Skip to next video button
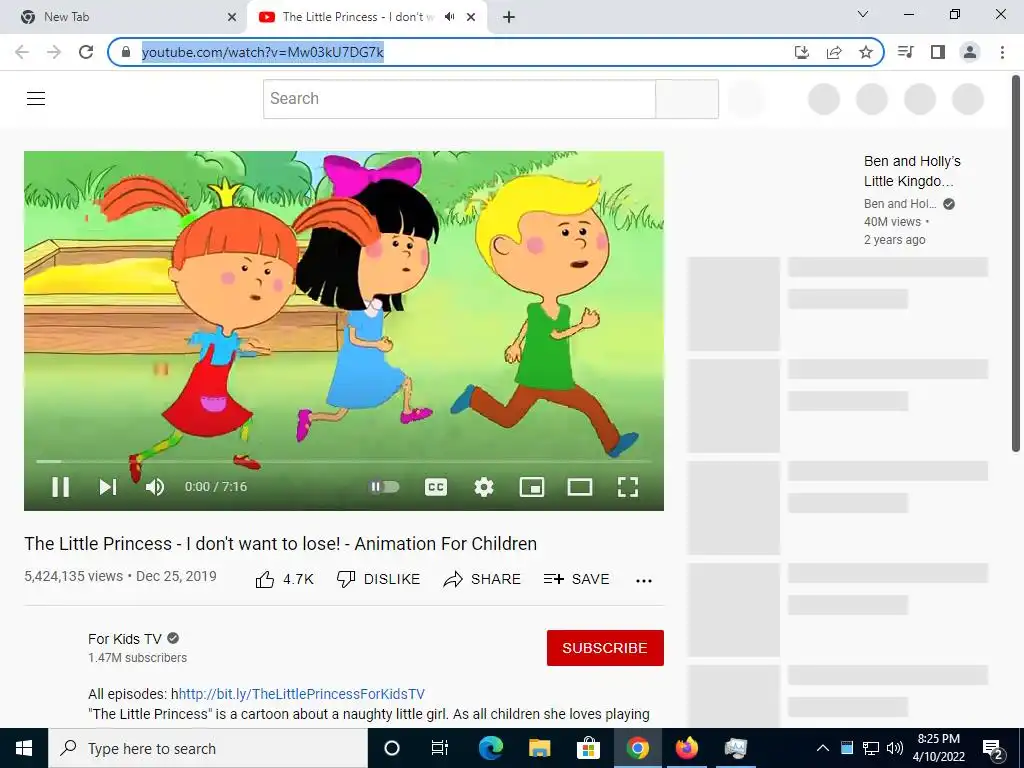This screenshot has width=1024, height=768. coord(108,487)
